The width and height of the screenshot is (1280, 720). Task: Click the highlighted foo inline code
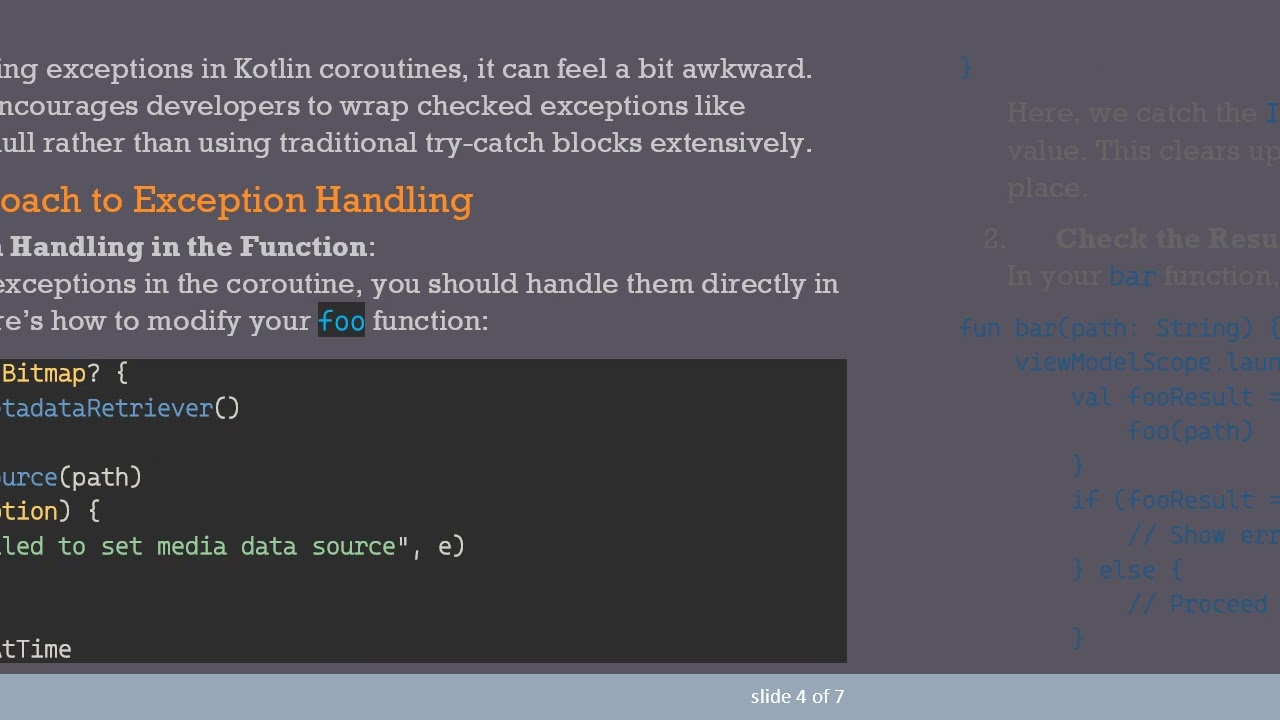tap(341, 321)
